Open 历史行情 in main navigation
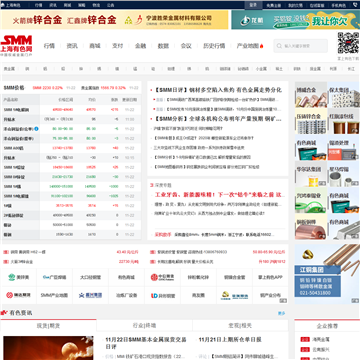The image size is (360, 360). click(214, 46)
